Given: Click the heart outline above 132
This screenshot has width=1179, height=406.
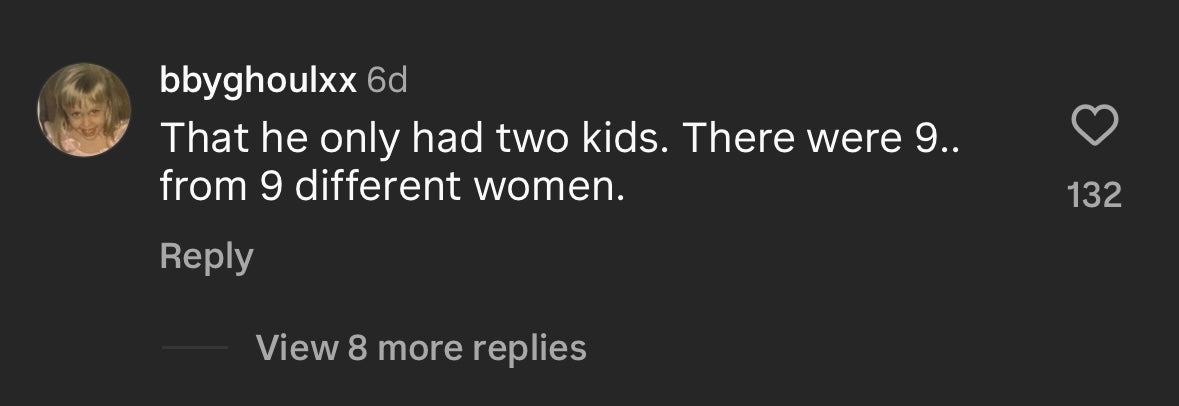Looking at the screenshot, I should click(1094, 128).
